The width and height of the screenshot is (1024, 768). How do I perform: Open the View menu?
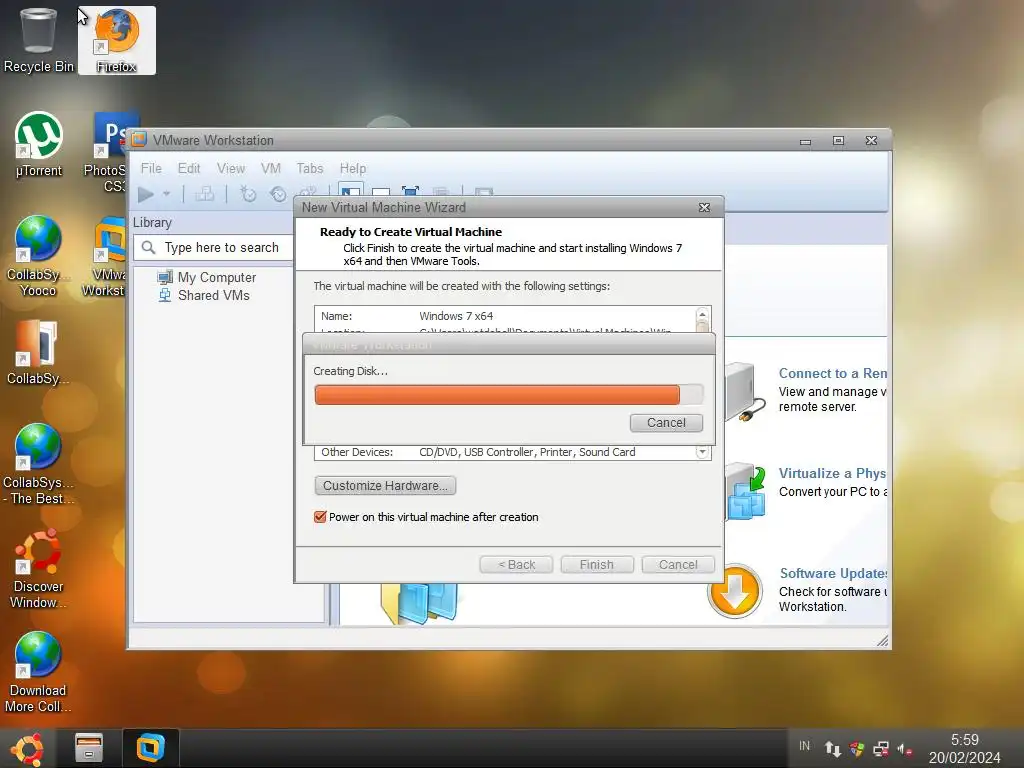[231, 168]
